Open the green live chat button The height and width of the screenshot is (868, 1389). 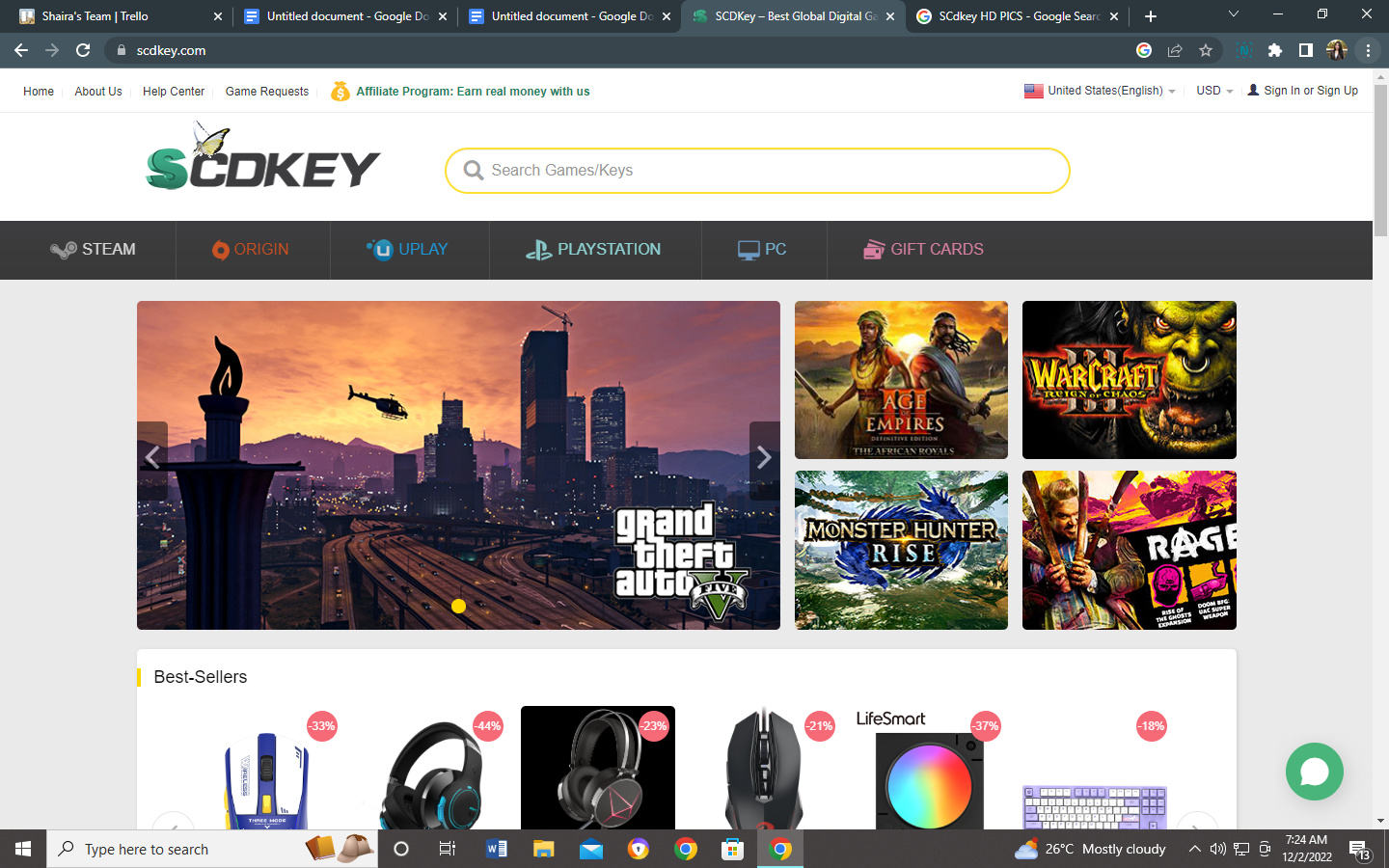pos(1315,772)
